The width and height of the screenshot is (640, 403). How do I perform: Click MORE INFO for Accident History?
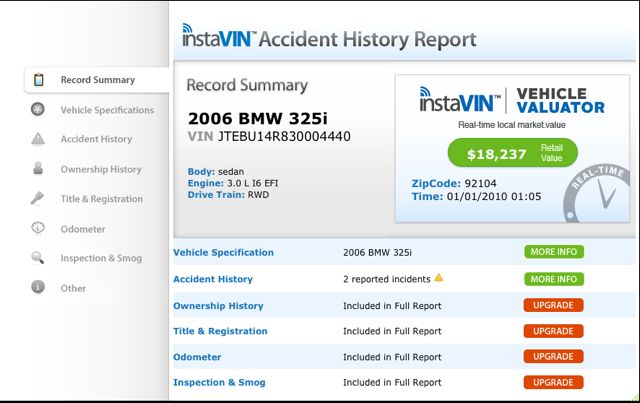554,279
